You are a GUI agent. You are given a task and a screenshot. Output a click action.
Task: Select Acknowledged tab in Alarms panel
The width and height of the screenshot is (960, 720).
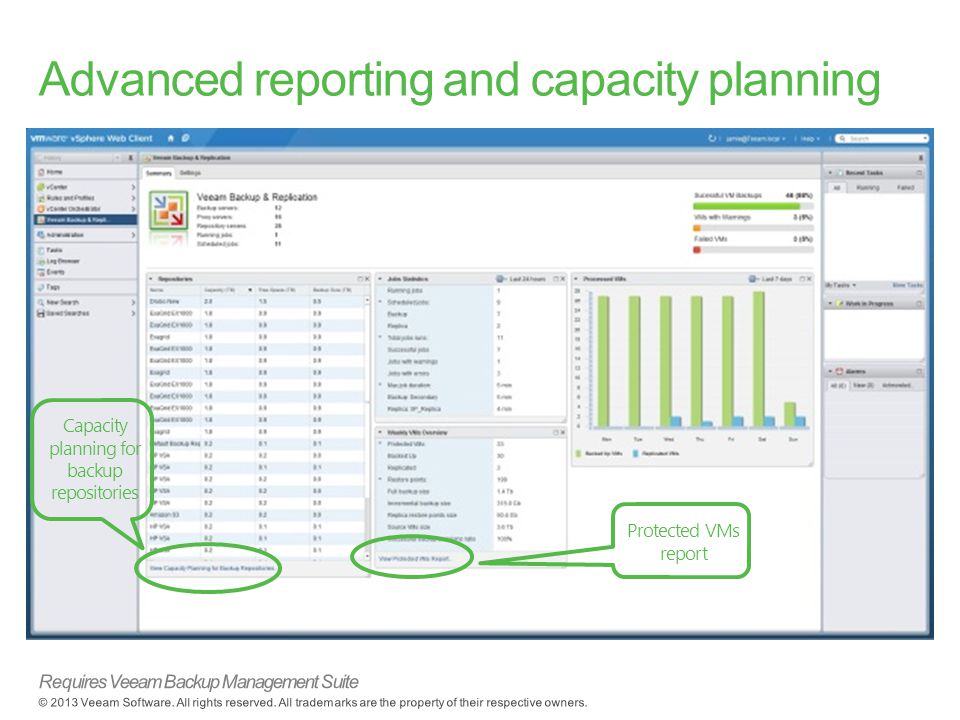click(896, 385)
